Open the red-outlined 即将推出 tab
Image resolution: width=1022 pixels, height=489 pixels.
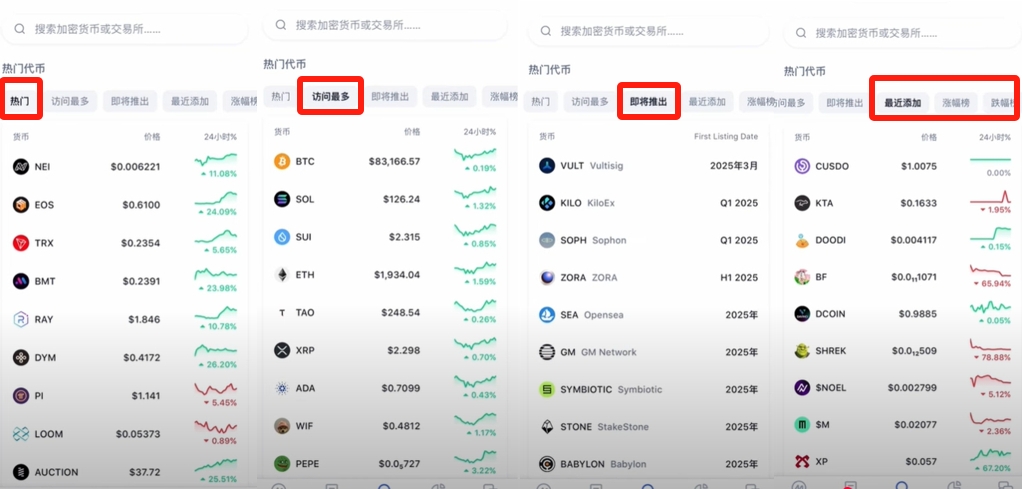click(648, 101)
